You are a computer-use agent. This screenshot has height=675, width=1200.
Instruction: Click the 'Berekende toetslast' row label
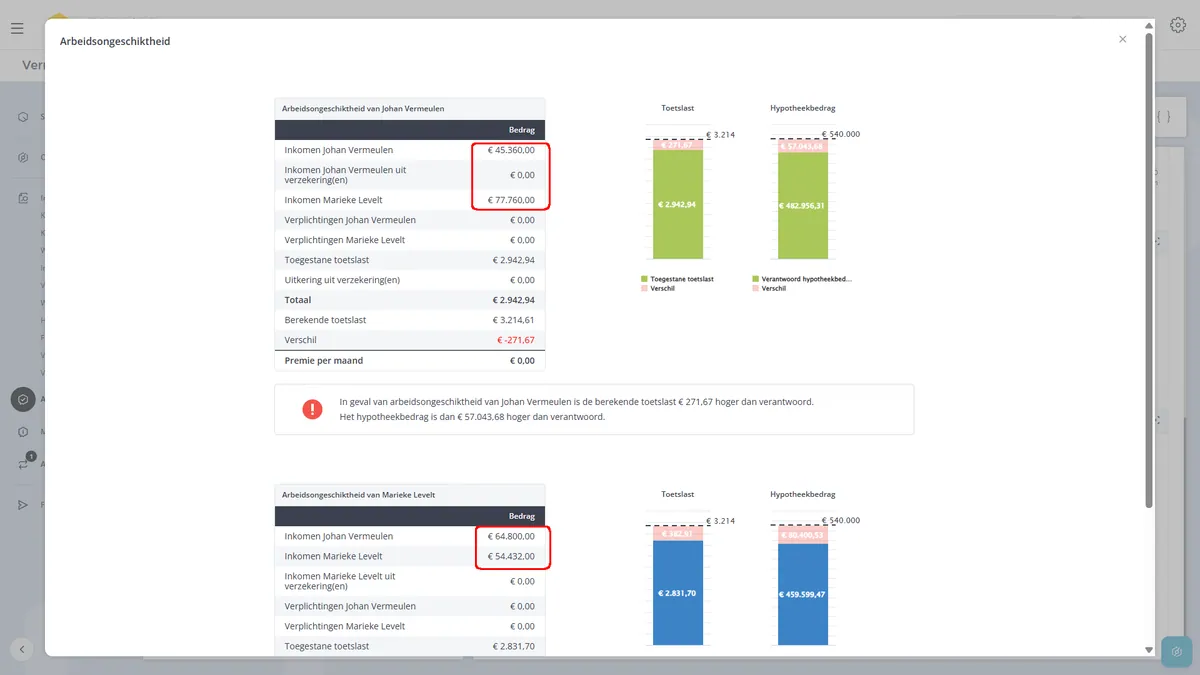coord(325,320)
